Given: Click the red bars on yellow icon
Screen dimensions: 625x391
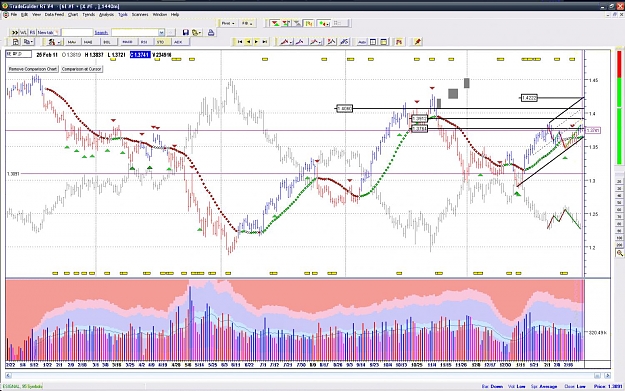Looking at the screenshot, I should 399,42.
